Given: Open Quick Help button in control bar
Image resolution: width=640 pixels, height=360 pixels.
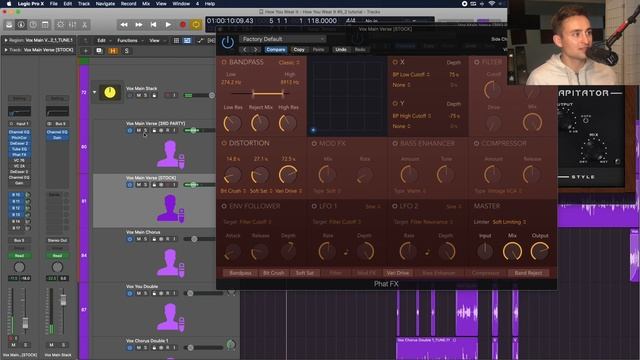Looking at the screenshot, I should (33, 25).
